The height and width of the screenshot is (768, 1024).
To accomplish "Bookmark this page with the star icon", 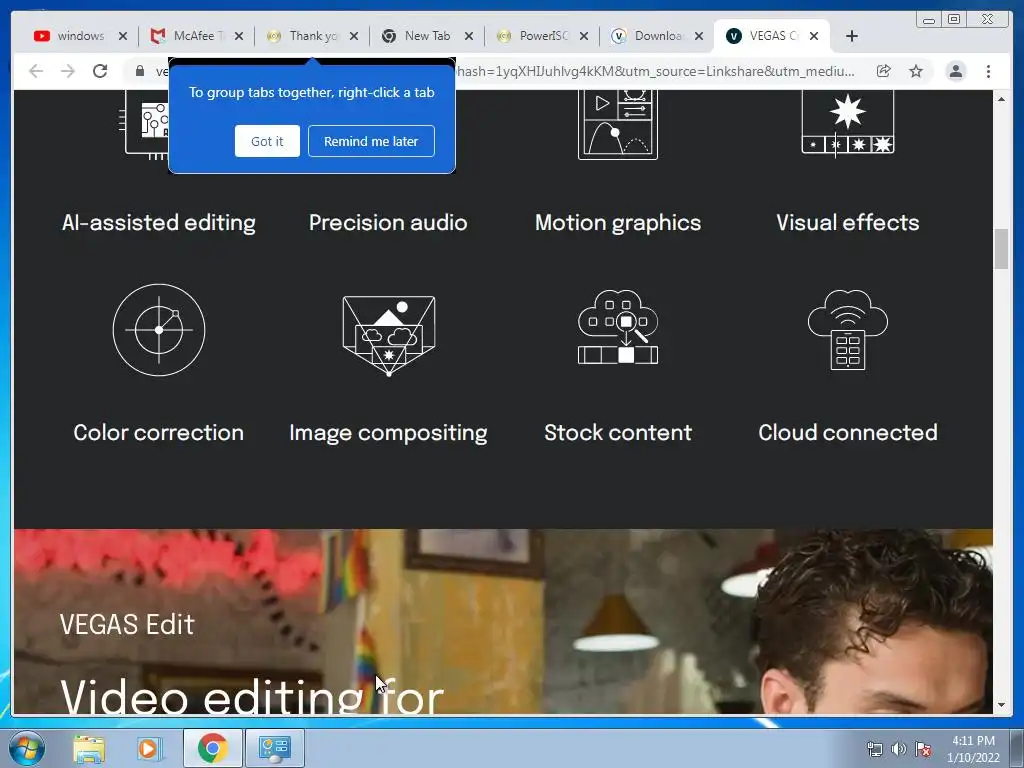I will click(x=916, y=71).
